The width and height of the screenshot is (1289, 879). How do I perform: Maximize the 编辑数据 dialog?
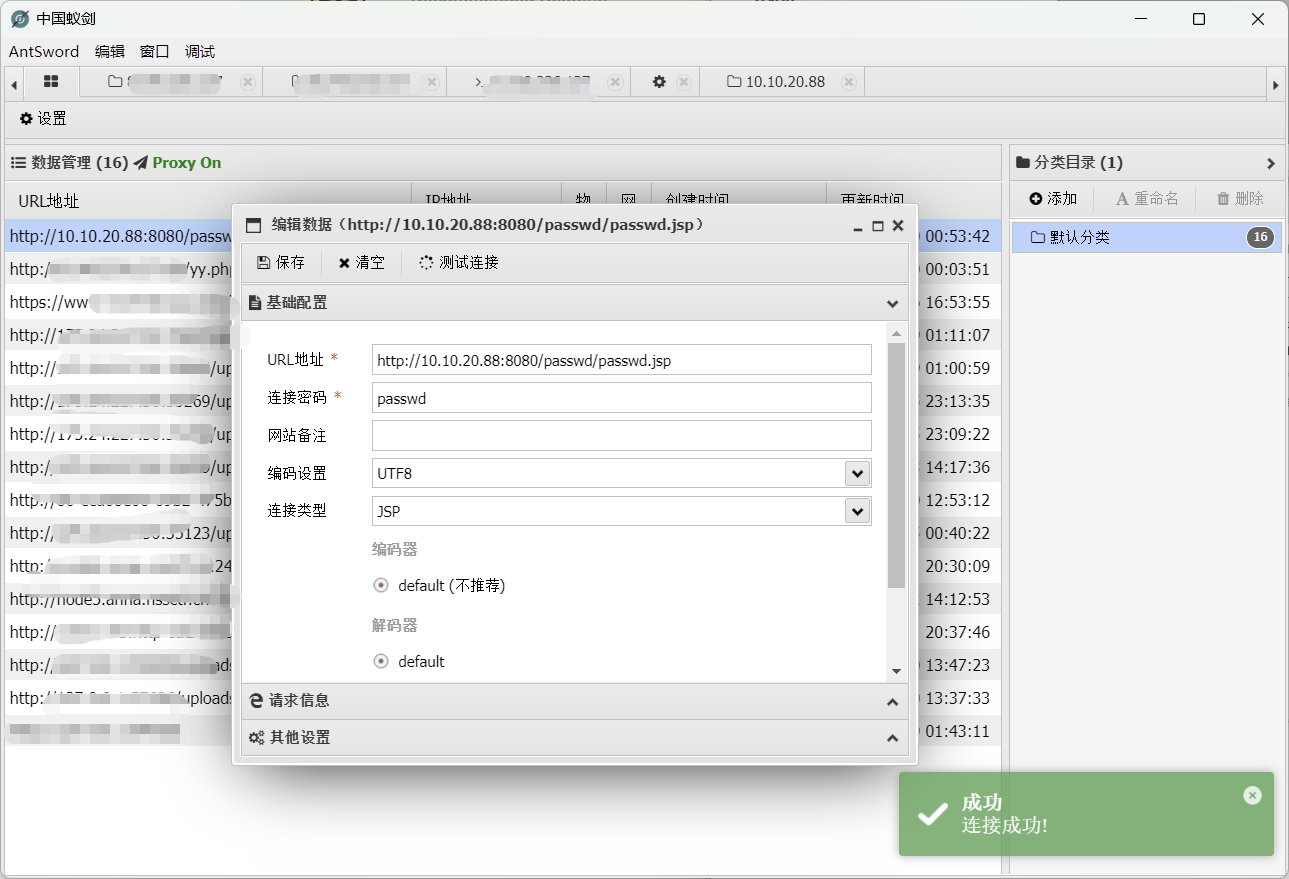click(x=878, y=226)
